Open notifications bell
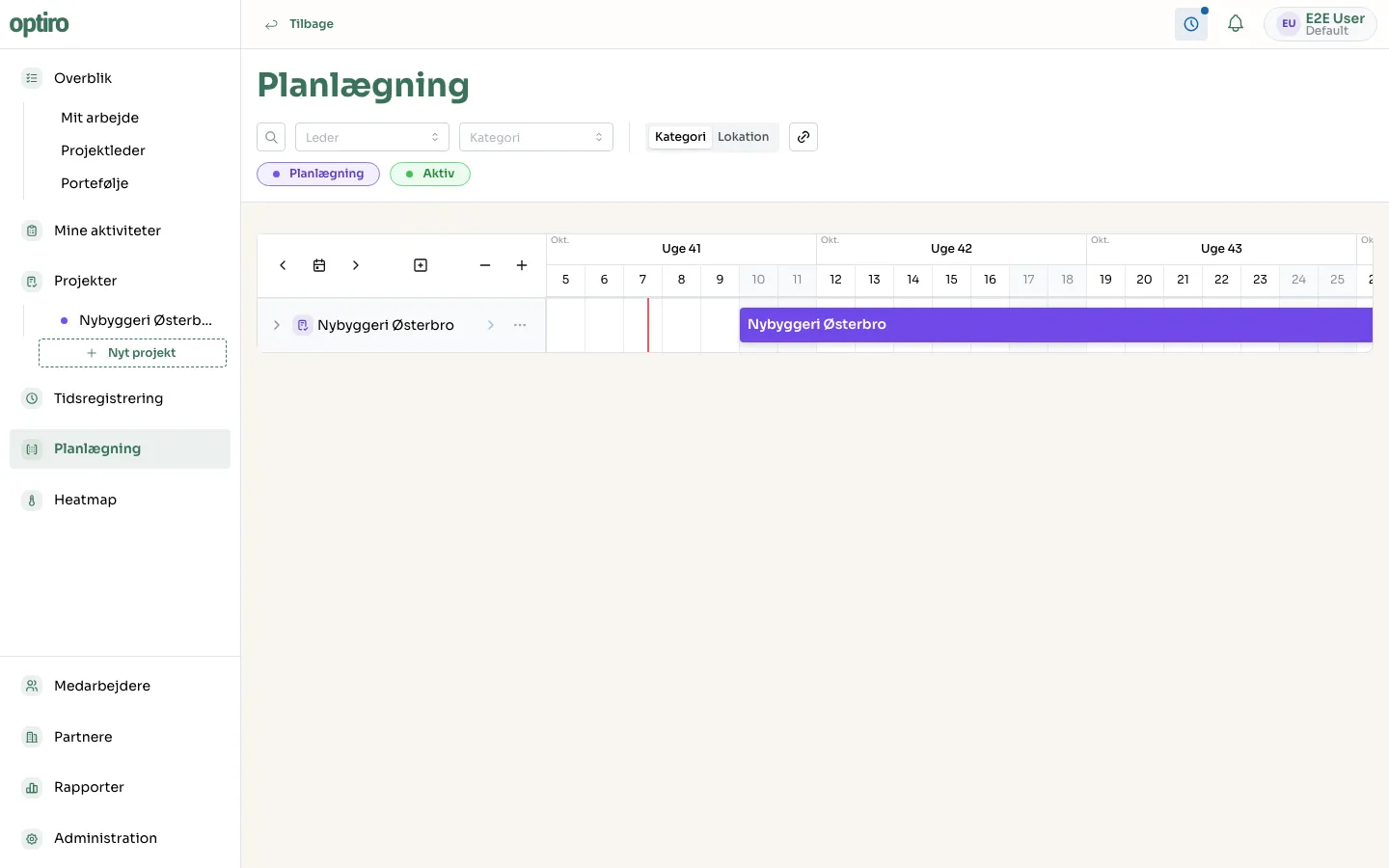Viewport: 1389px width, 868px height. (x=1236, y=24)
